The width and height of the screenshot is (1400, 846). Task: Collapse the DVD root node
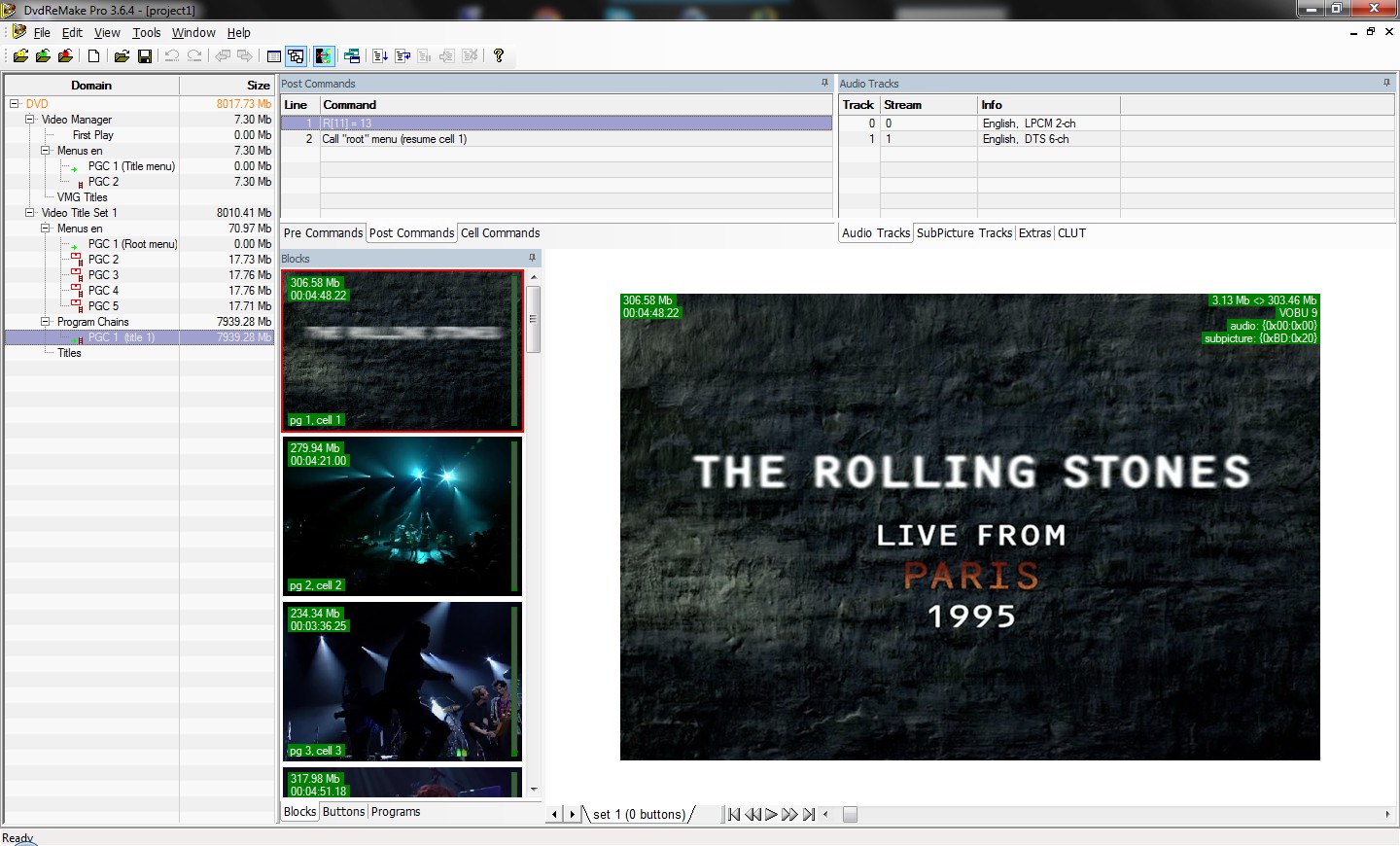coord(14,103)
